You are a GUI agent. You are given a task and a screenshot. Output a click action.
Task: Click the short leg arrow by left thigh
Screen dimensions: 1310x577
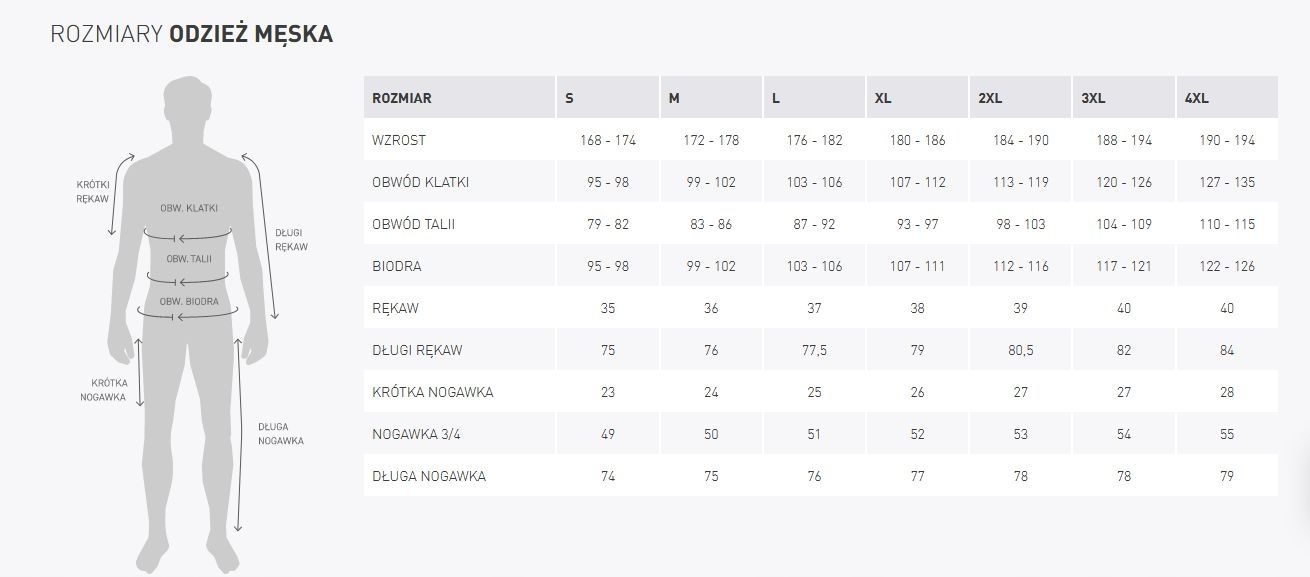[x=139, y=372]
